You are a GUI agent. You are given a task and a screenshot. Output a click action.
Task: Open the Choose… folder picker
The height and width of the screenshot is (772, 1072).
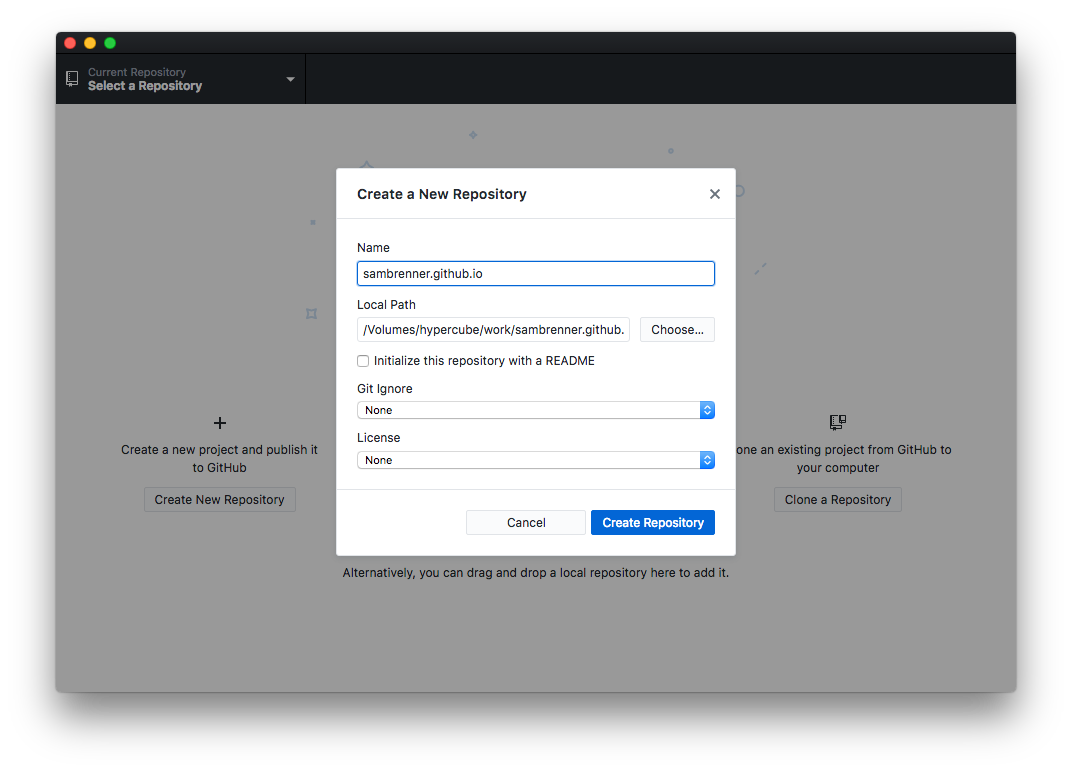677,330
